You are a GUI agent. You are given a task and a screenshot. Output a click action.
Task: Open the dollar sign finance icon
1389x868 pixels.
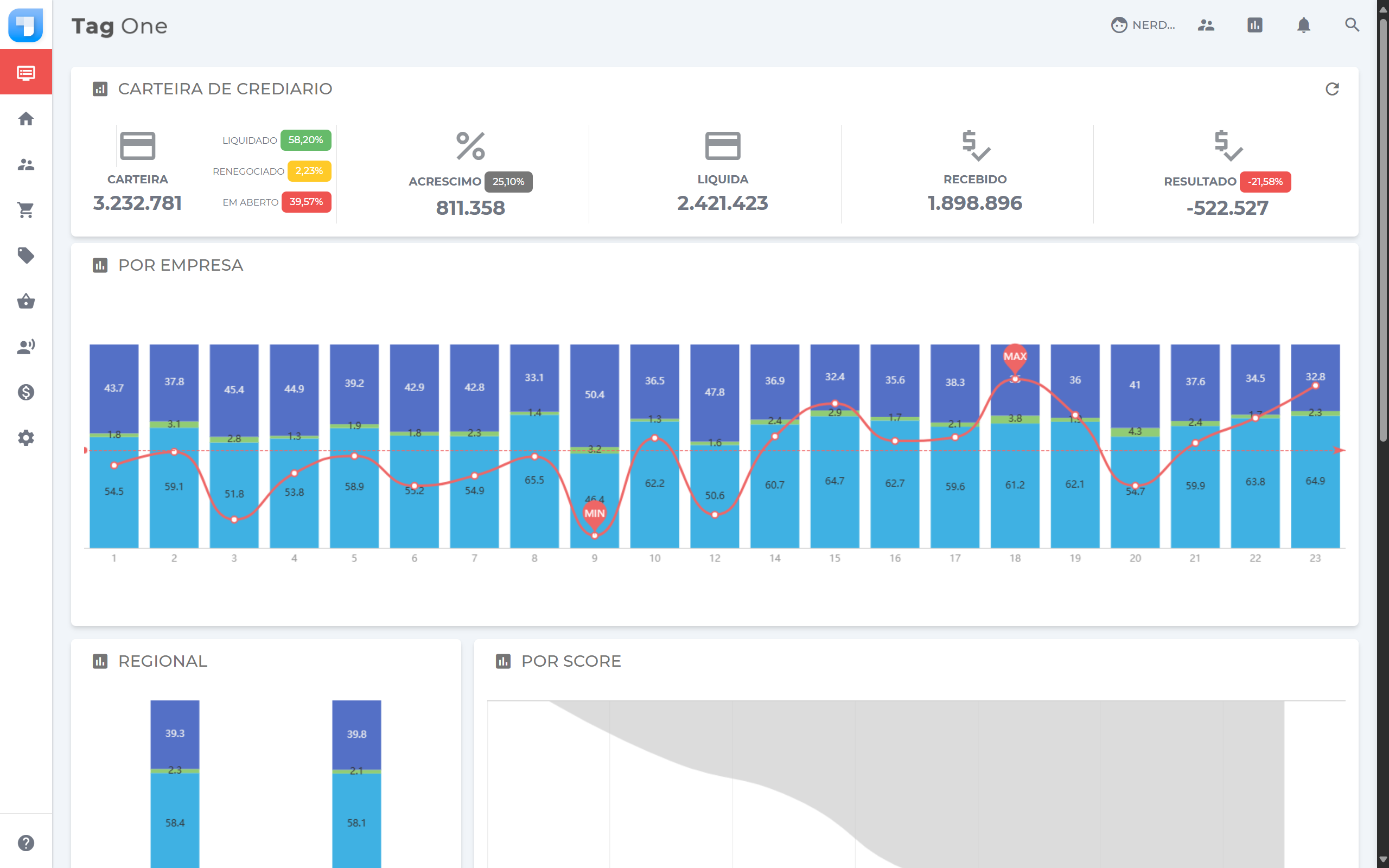click(26, 393)
